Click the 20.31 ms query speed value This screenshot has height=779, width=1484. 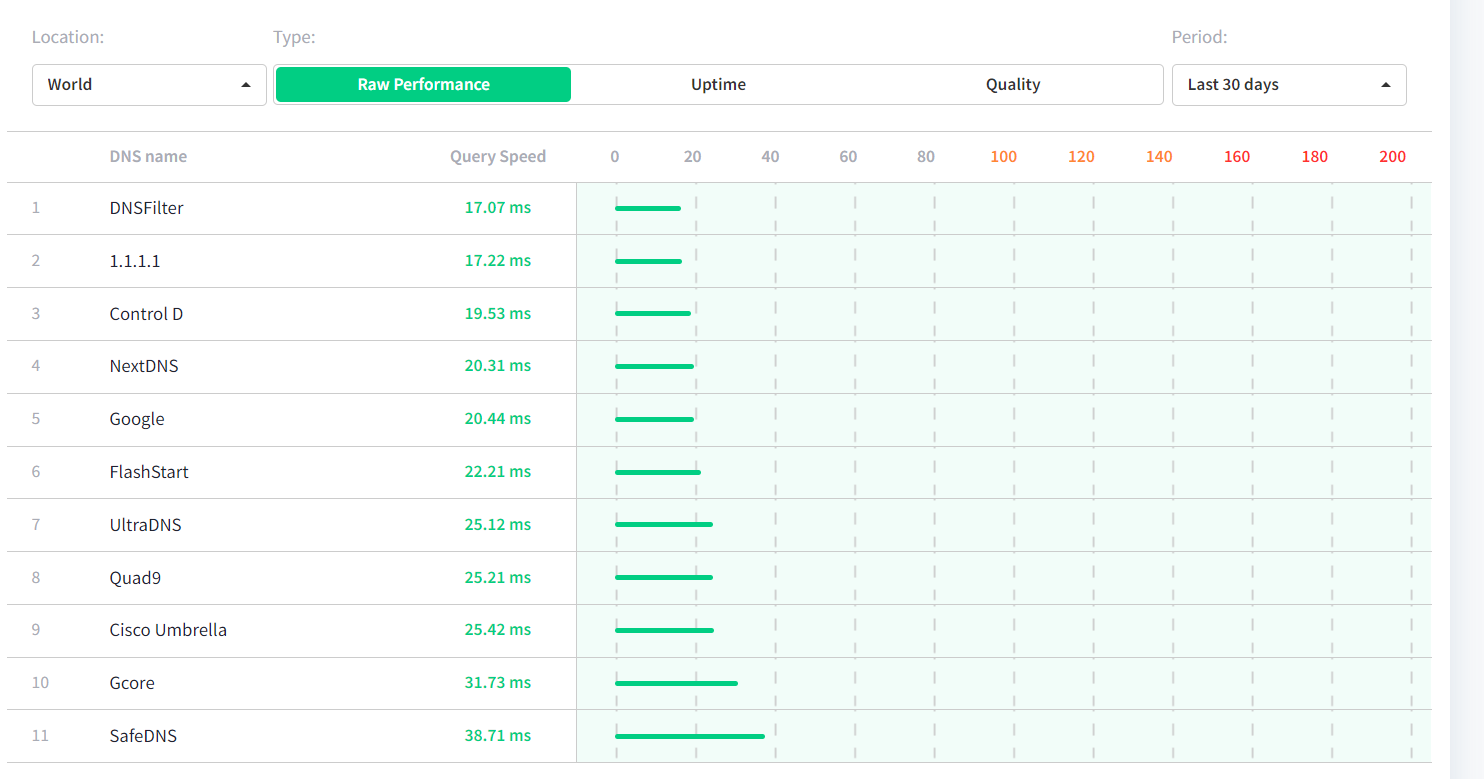(498, 366)
